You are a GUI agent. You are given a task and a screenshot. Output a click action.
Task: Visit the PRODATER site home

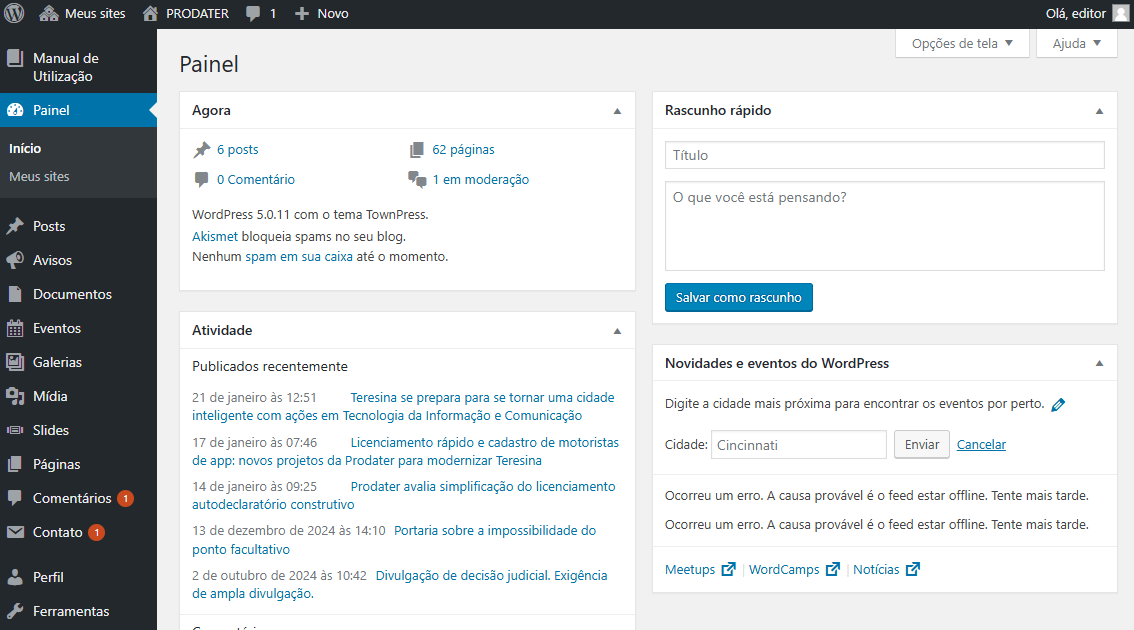coord(185,13)
